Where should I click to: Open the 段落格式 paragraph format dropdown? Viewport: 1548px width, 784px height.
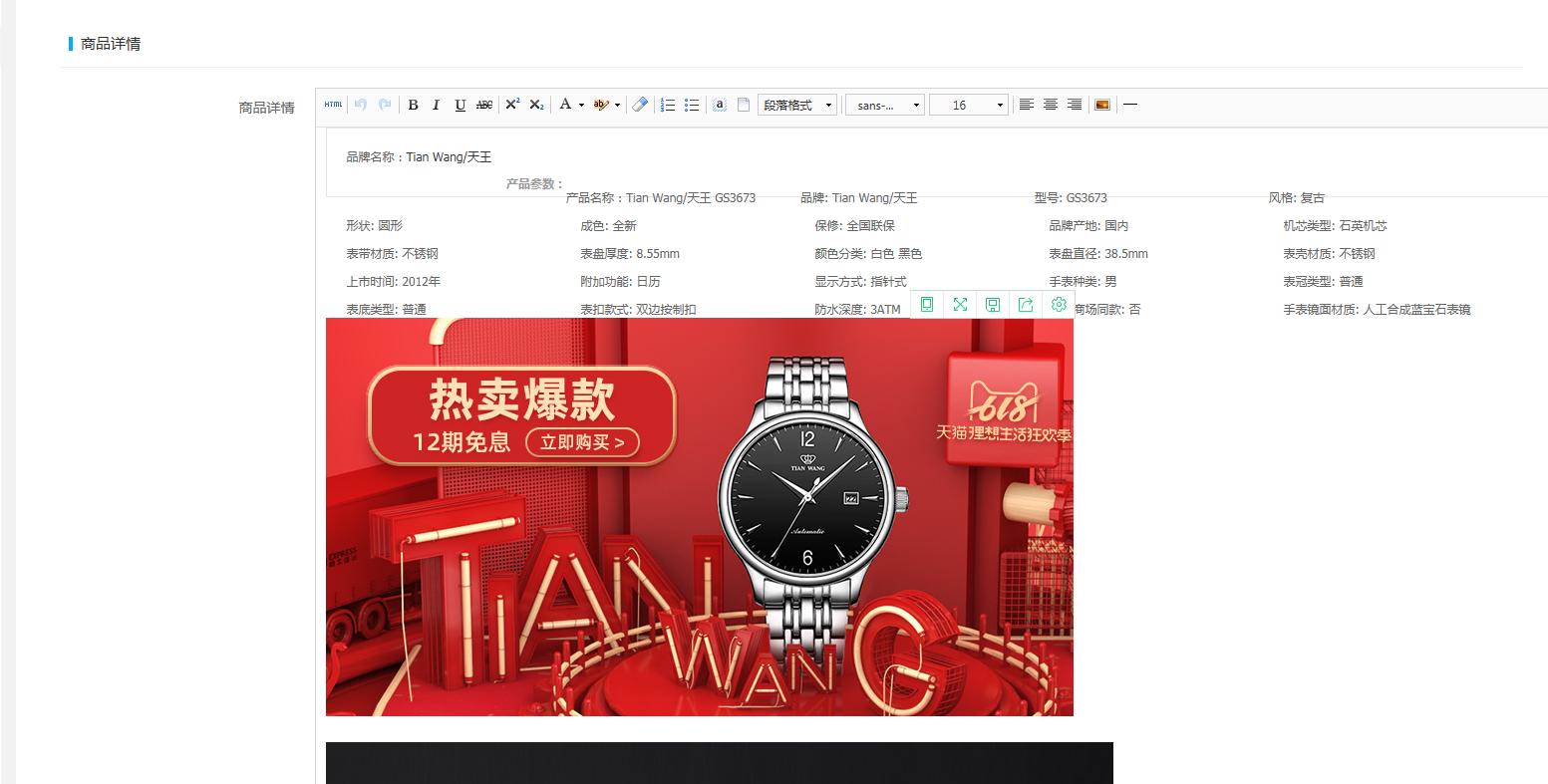[x=797, y=105]
